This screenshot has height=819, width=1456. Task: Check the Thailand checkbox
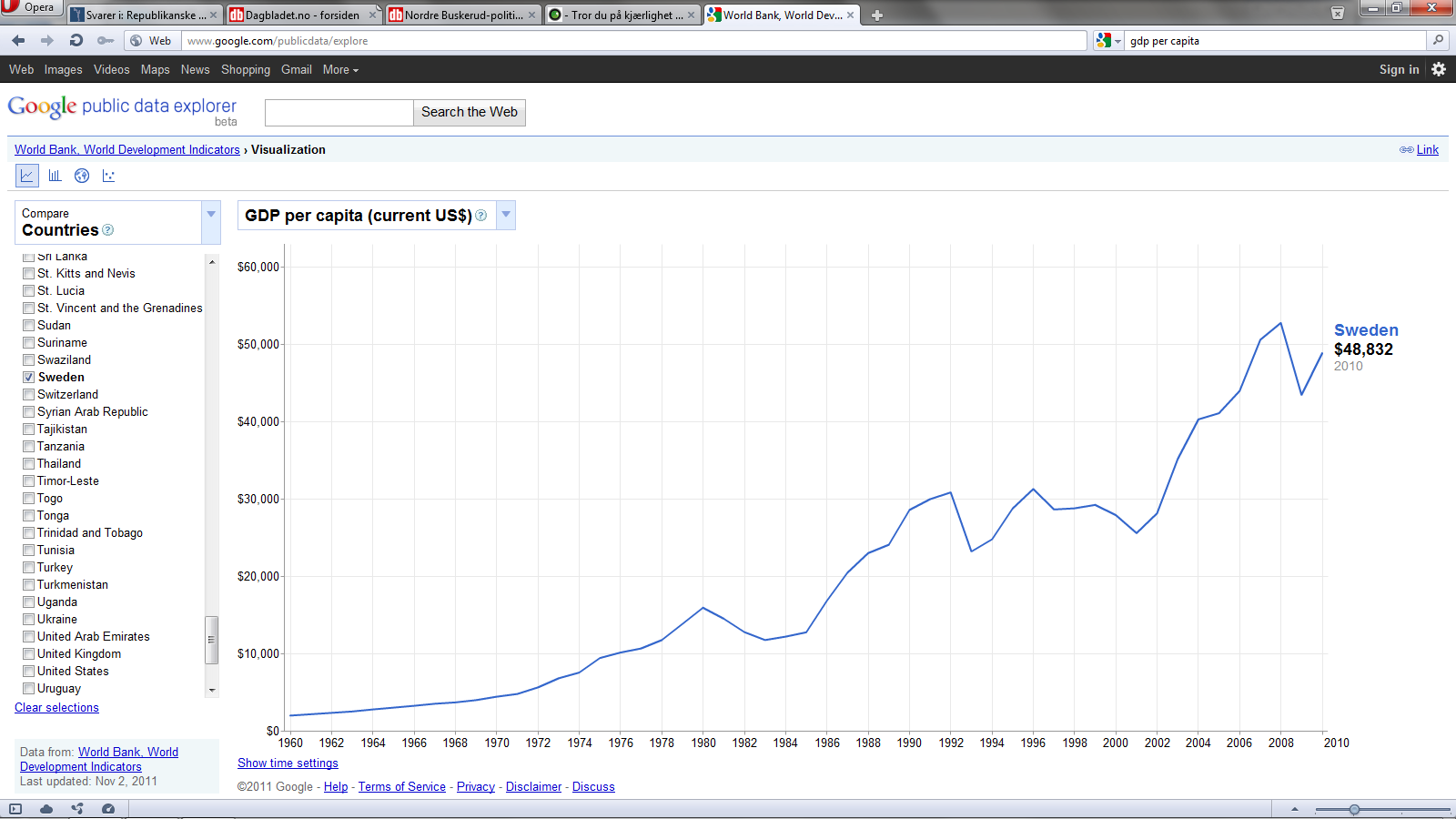(29, 464)
